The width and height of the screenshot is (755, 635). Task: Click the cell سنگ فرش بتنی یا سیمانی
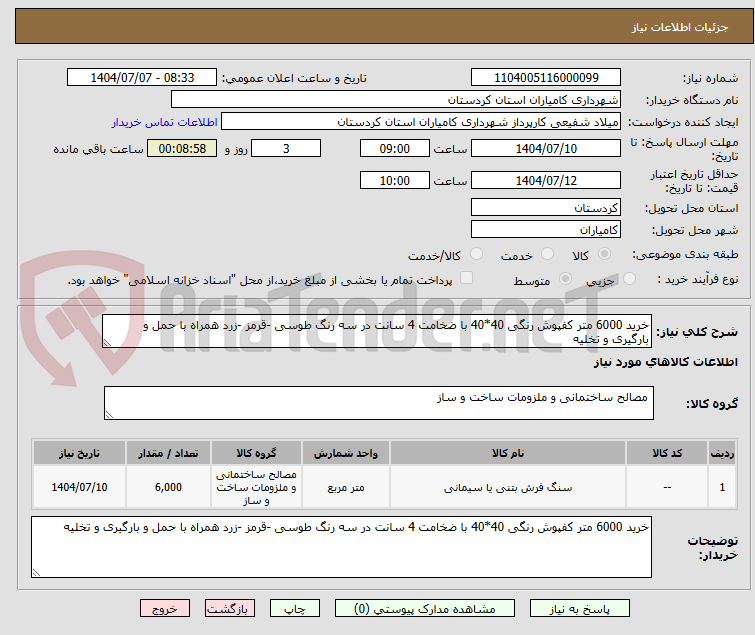pyautogui.click(x=508, y=487)
